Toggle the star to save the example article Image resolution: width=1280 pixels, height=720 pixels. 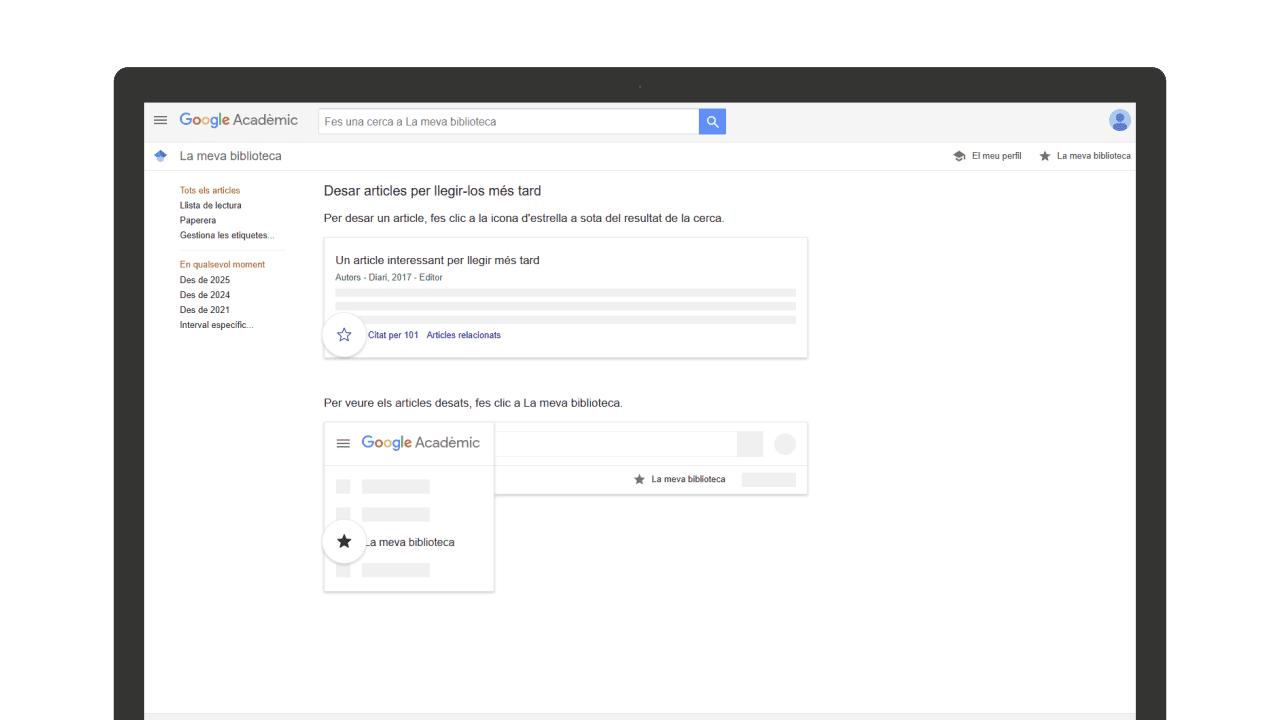coord(344,334)
